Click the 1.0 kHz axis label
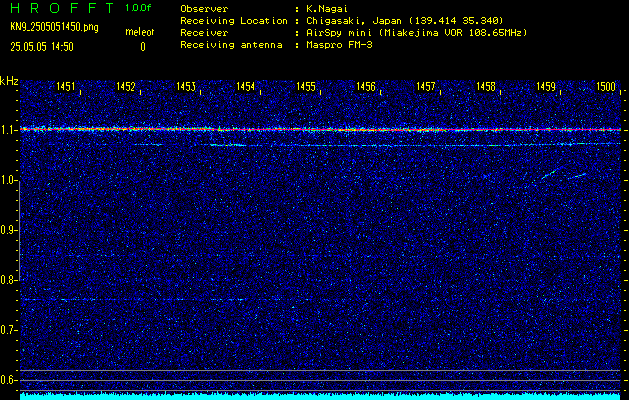This screenshot has height=400, width=629. click(x=8, y=180)
